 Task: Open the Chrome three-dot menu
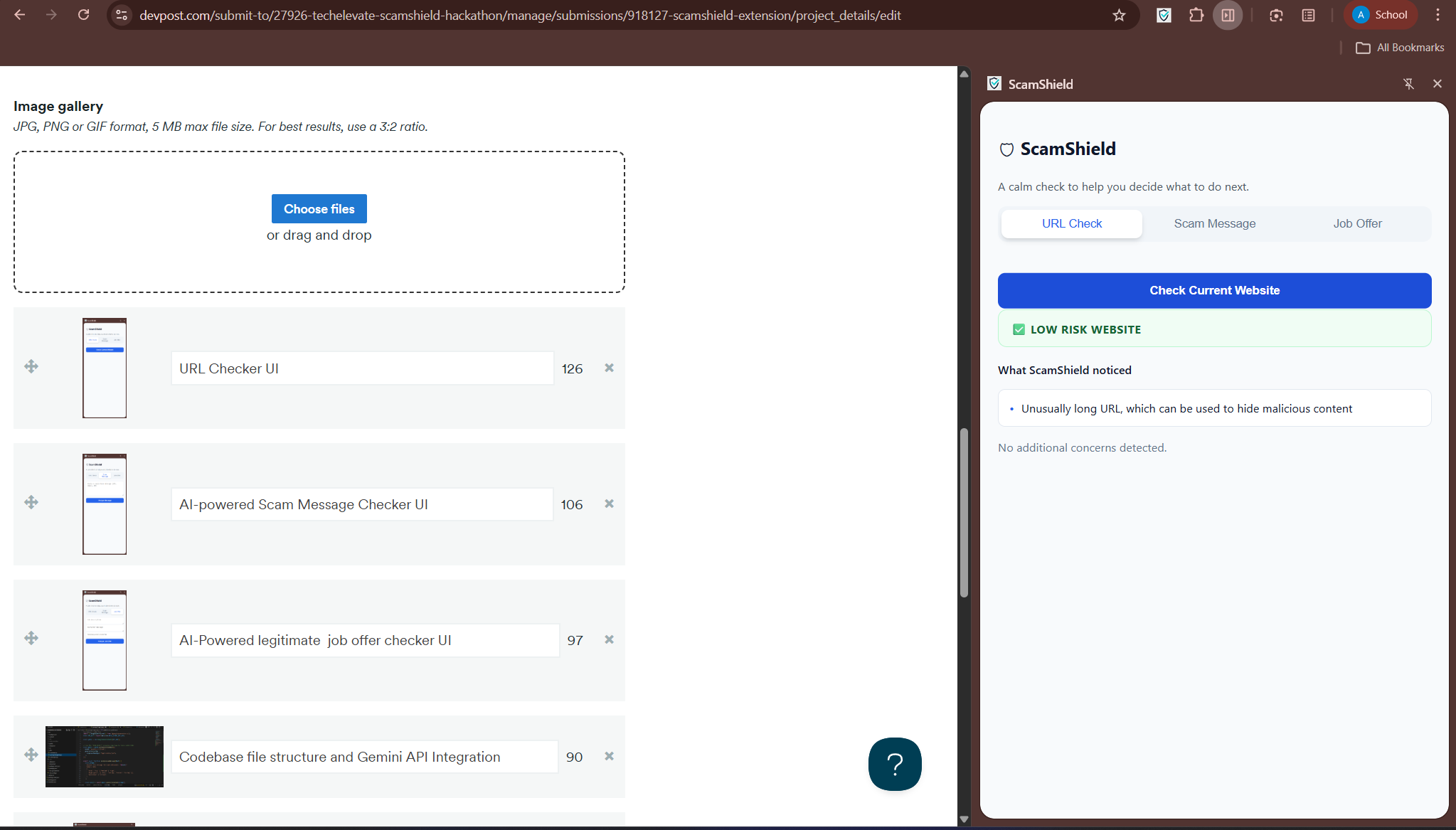(x=1438, y=15)
